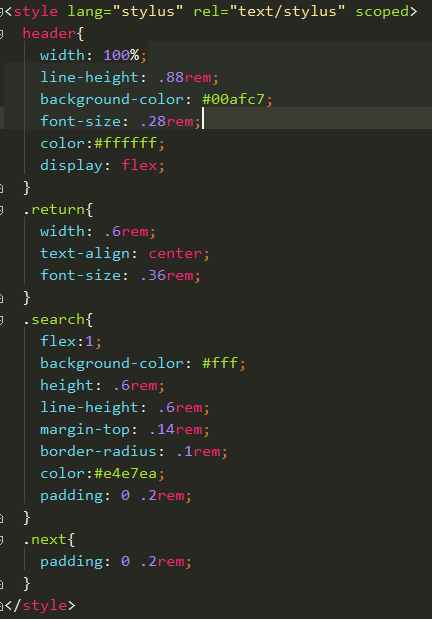Click closing brace of .return block
432x619 pixels.
[26, 298]
